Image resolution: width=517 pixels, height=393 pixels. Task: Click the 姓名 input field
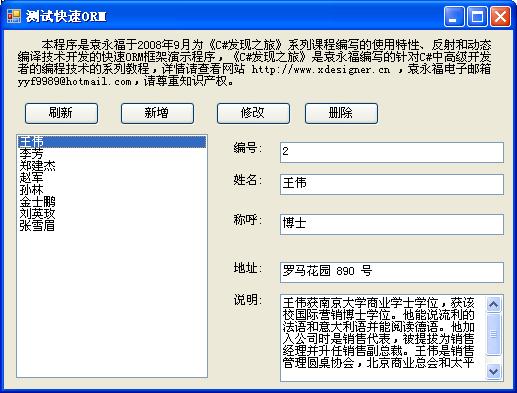(x=392, y=184)
